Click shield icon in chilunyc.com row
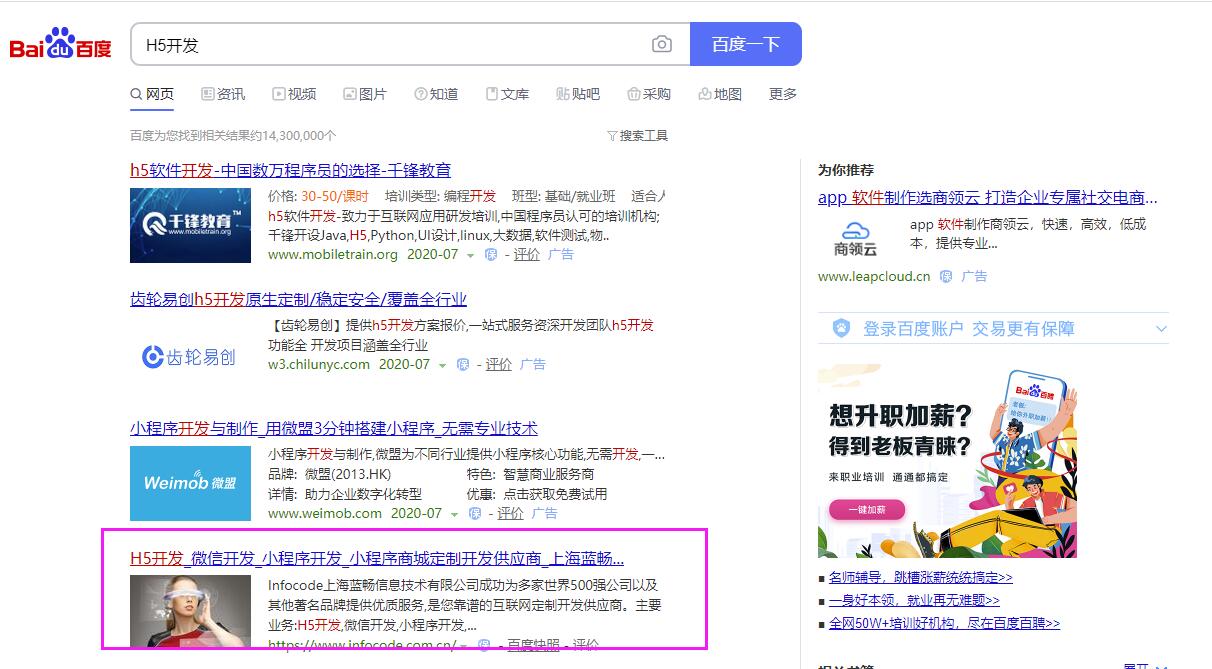 click(x=463, y=365)
